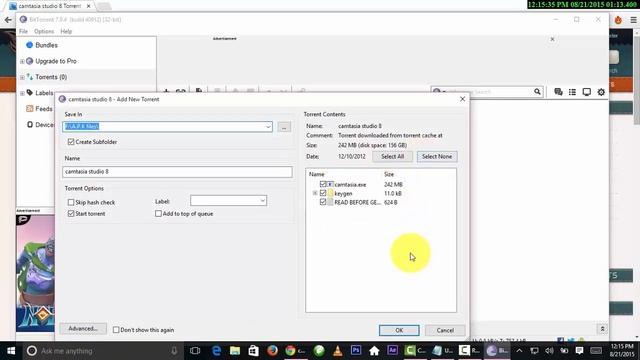The height and width of the screenshot is (360, 640).
Task: Sort contents by Name column
Action: tap(317, 174)
